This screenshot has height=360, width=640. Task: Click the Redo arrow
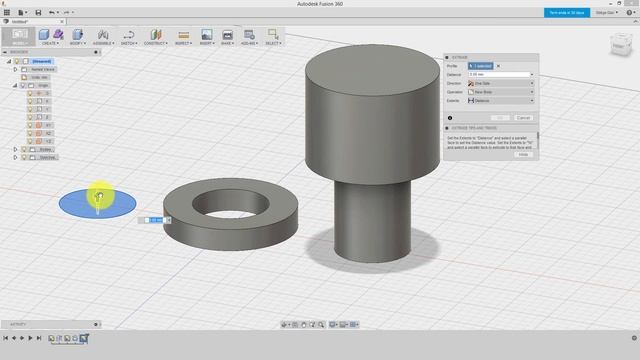67,13
